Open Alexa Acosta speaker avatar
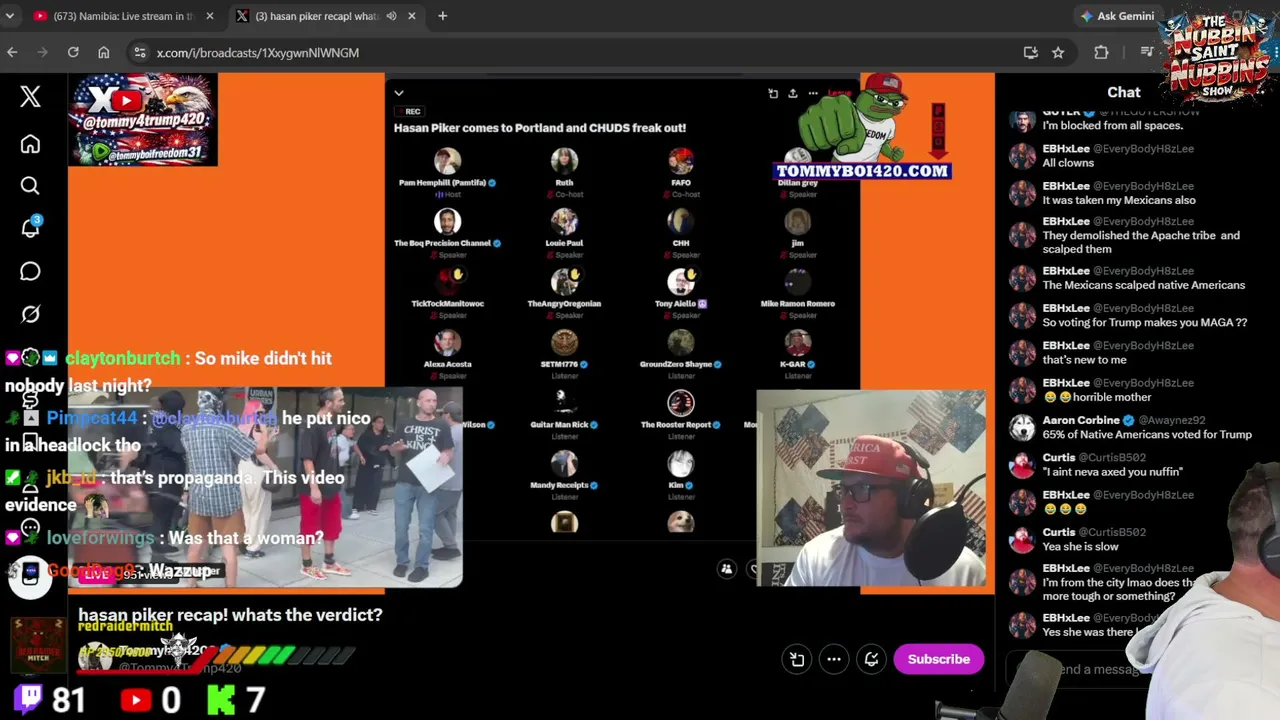Screen dimensions: 1280x720 point(447,342)
